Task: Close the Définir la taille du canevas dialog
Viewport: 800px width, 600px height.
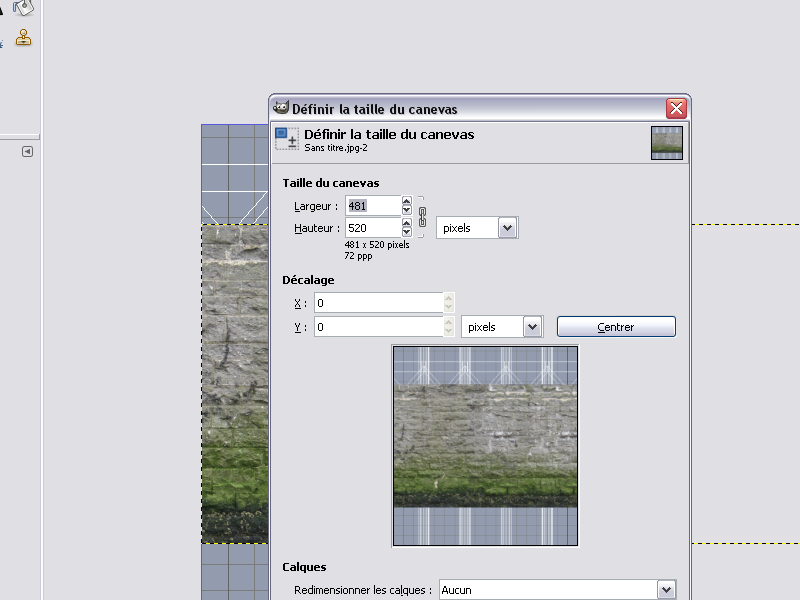Action: (677, 108)
